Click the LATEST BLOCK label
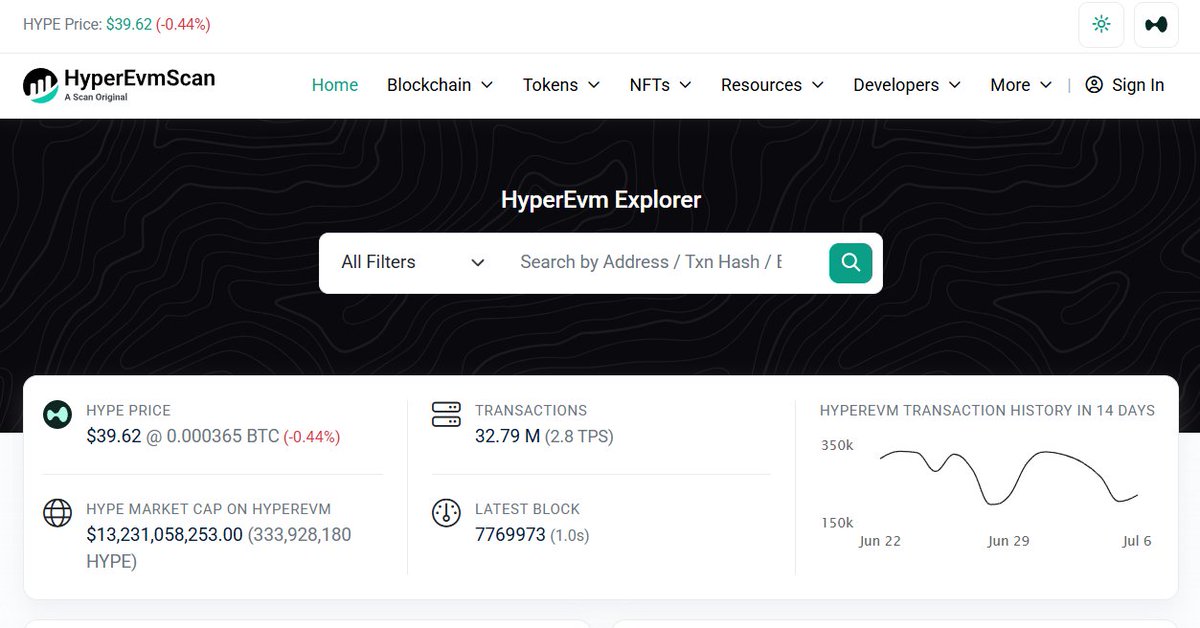The height and width of the screenshot is (628, 1200). click(x=527, y=509)
